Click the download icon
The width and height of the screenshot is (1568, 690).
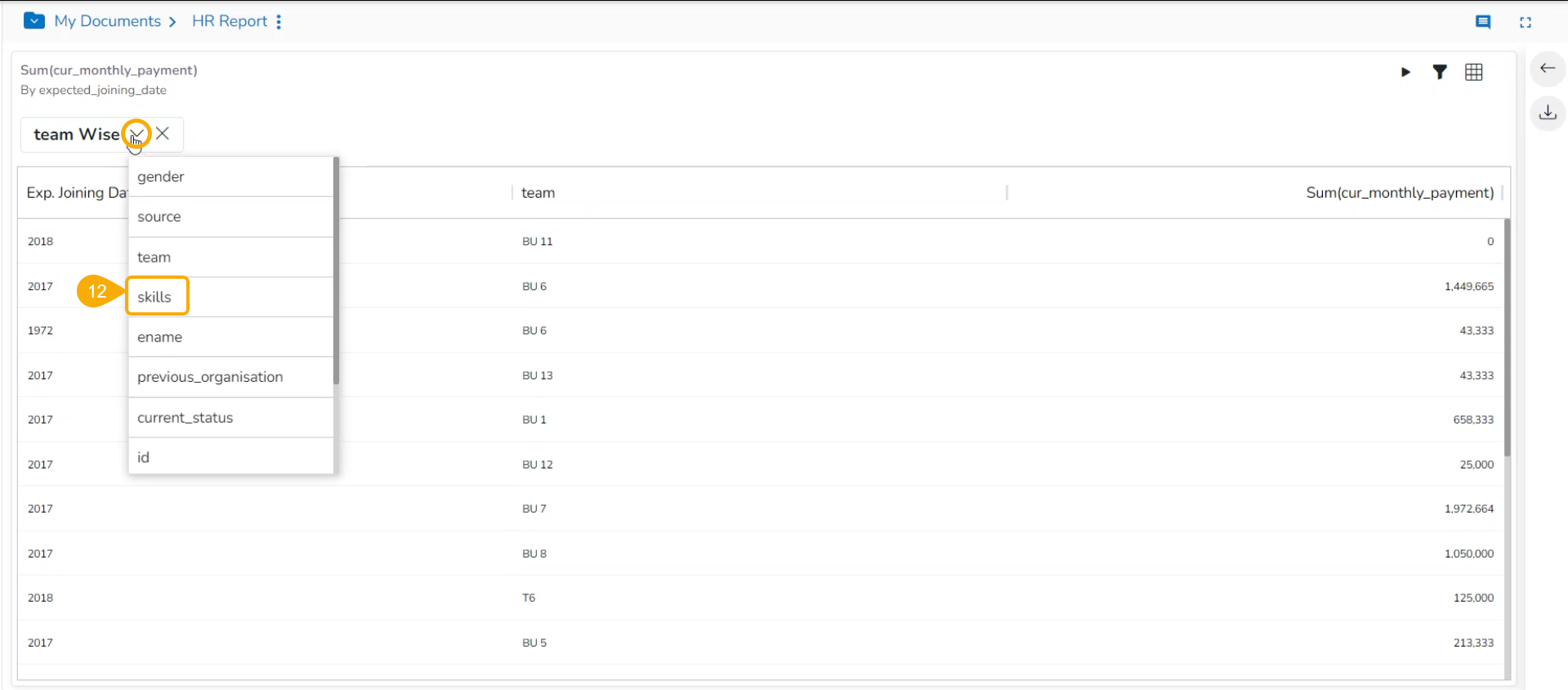tap(1547, 113)
